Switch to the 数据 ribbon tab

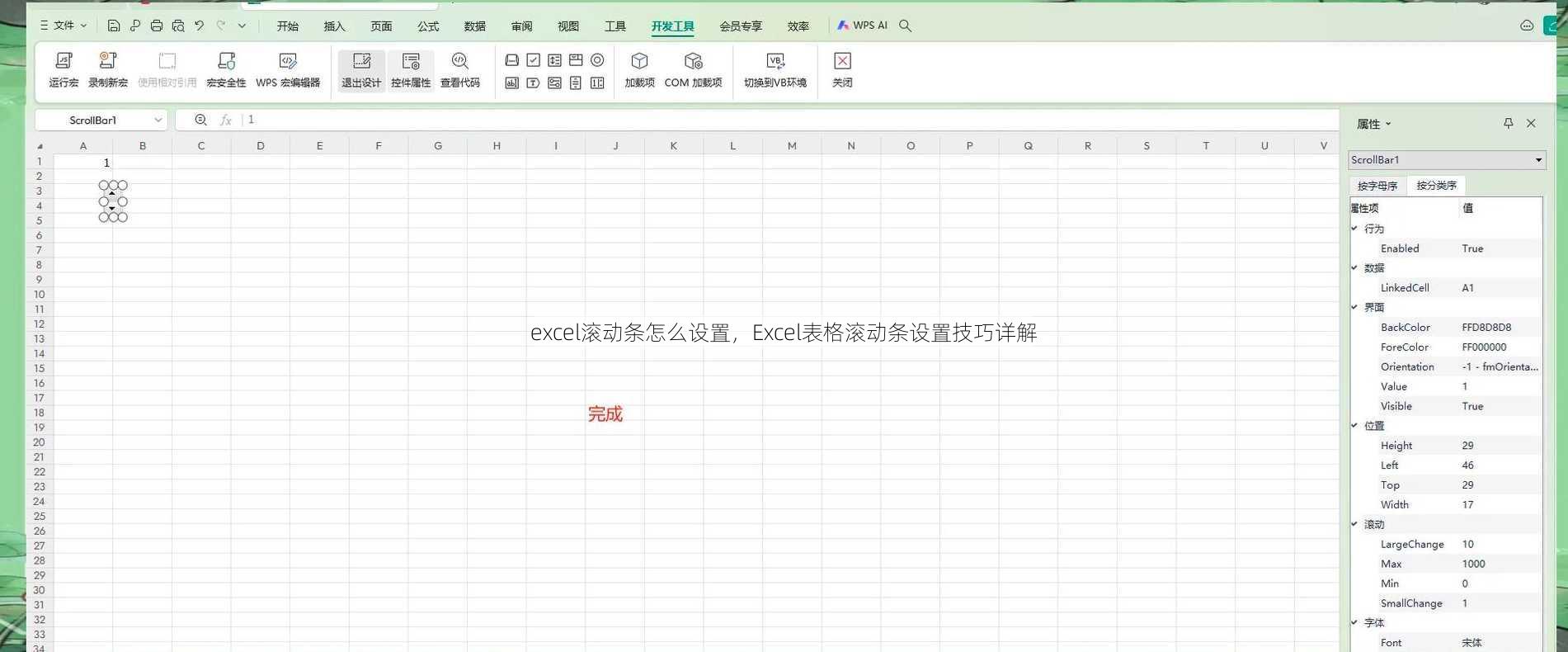475,26
